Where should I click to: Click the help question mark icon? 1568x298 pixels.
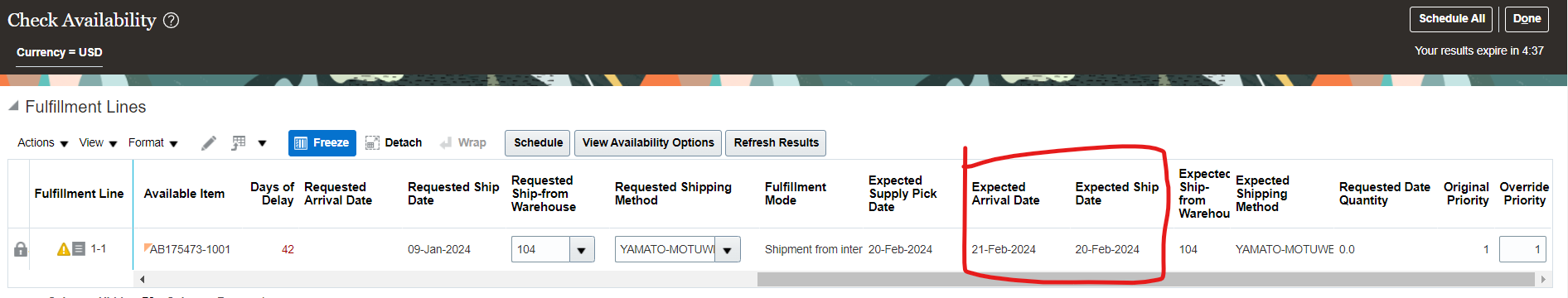tap(171, 20)
